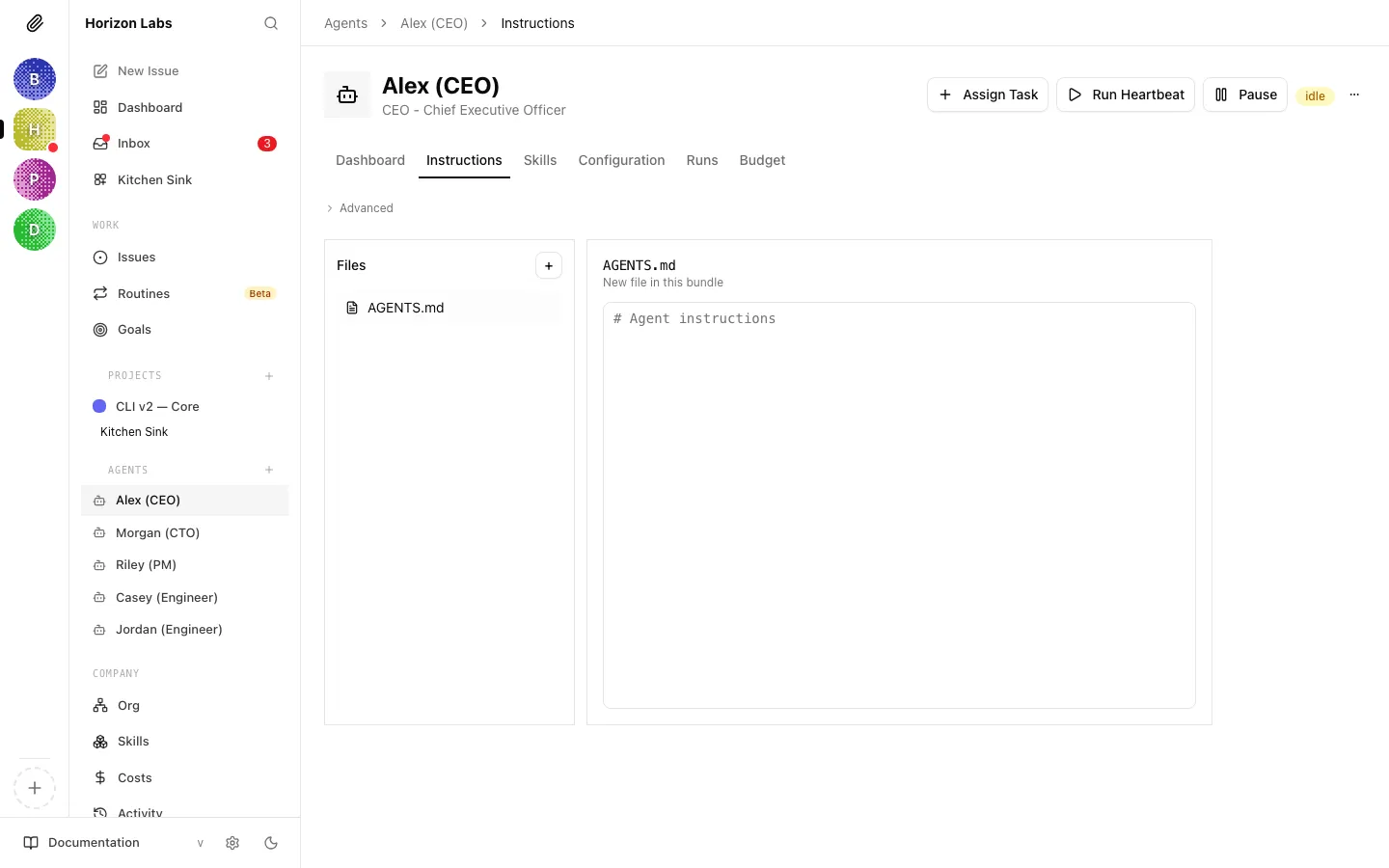The image size is (1389, 868).
Task: Select agent Casey (Engineer)
Action: (x=184, y=597)
